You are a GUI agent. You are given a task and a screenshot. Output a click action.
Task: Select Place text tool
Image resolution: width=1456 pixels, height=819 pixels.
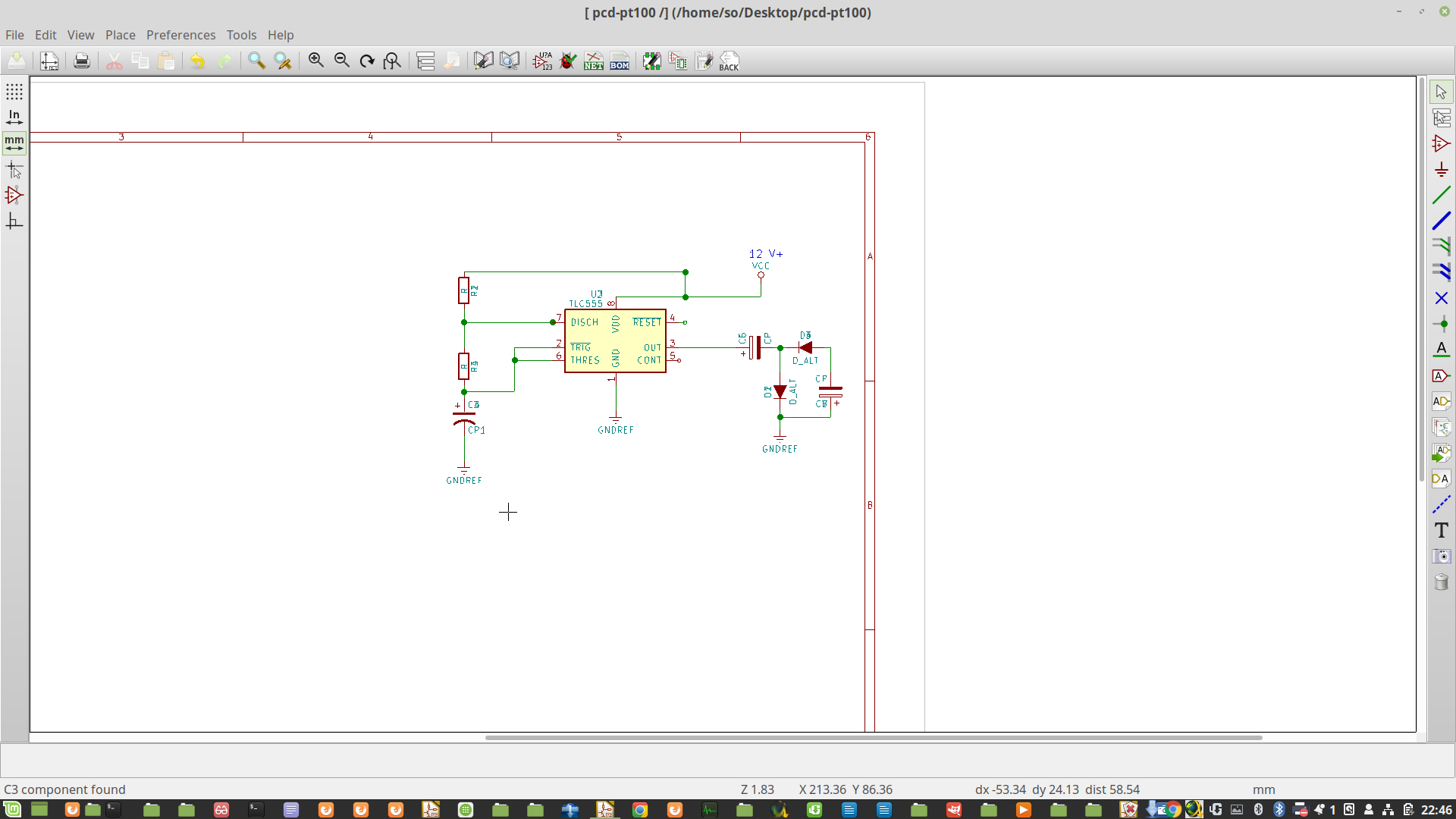(1442, 530)
